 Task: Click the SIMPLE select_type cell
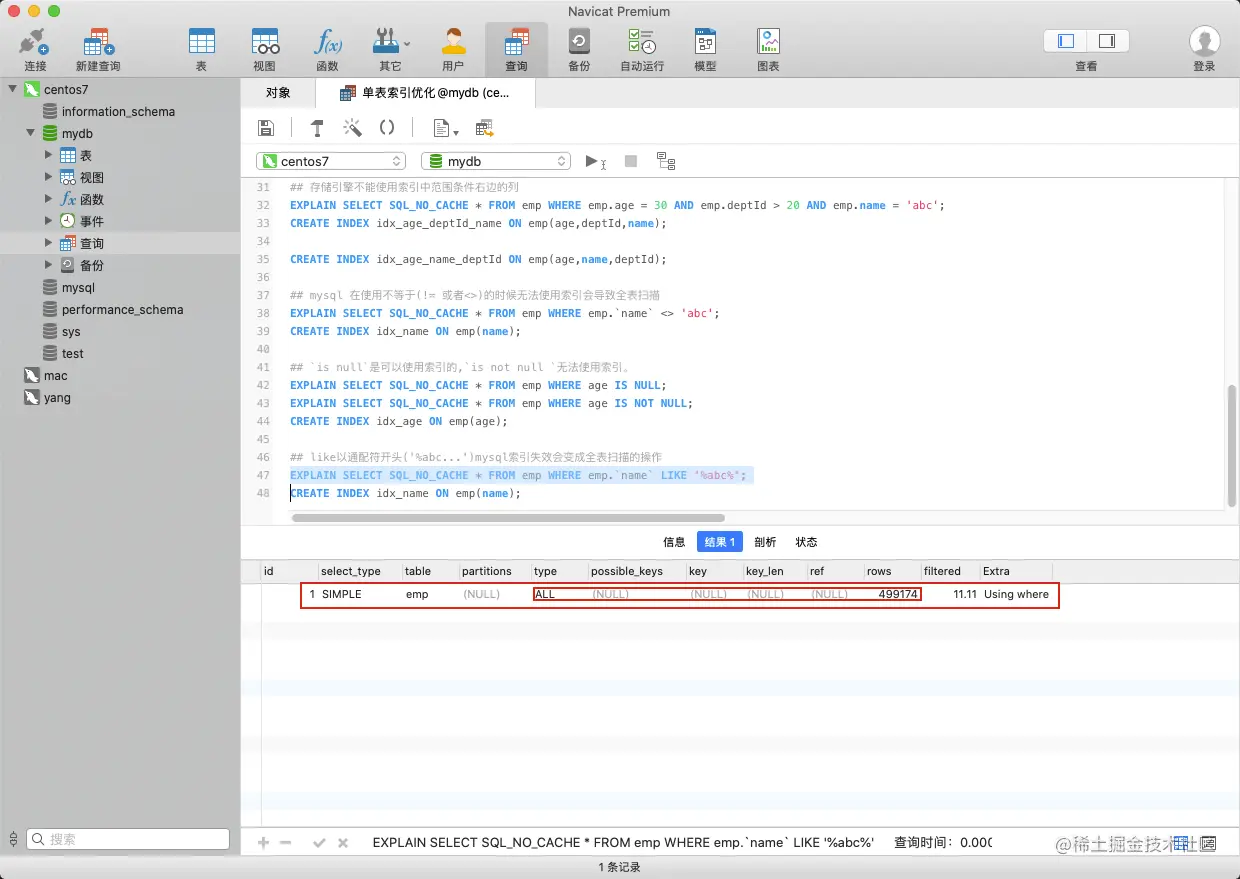pos(342,594)
